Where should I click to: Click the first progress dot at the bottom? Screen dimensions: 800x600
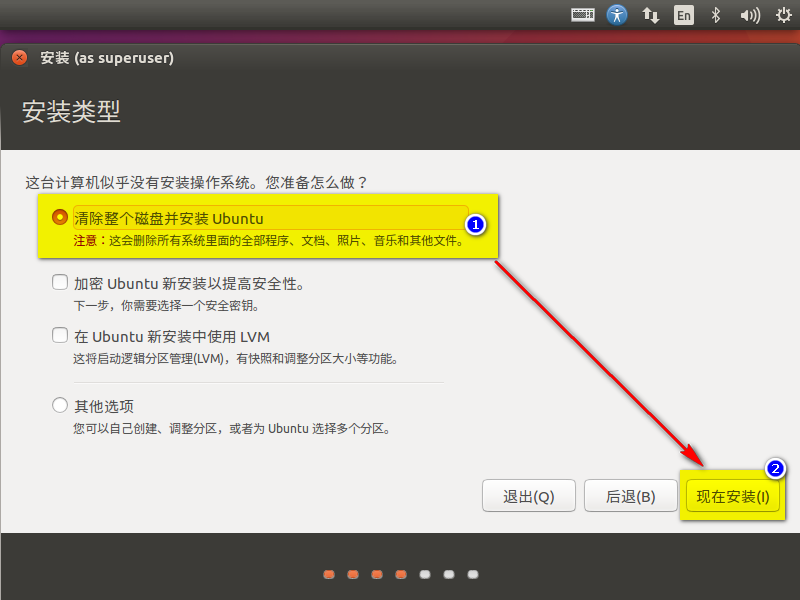[329, 574]
